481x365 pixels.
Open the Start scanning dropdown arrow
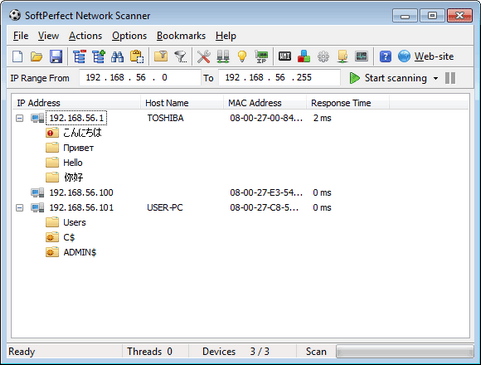click(436, 78)
